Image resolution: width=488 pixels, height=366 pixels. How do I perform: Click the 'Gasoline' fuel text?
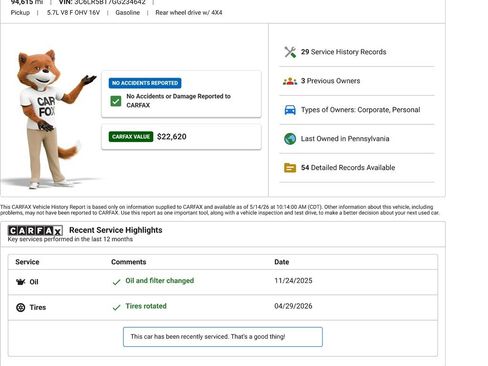[128, 13]
